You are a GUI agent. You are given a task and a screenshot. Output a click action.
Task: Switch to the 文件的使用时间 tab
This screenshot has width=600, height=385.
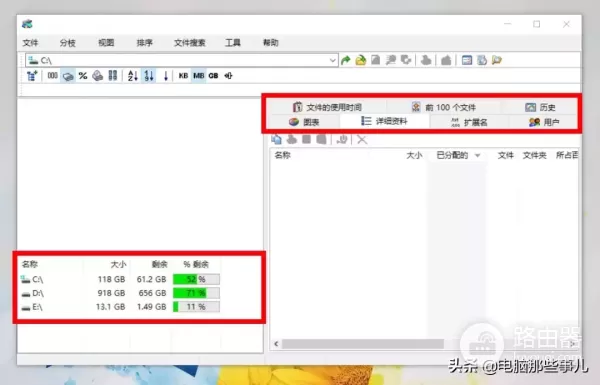pyautogui.click(x=327, y=107)
